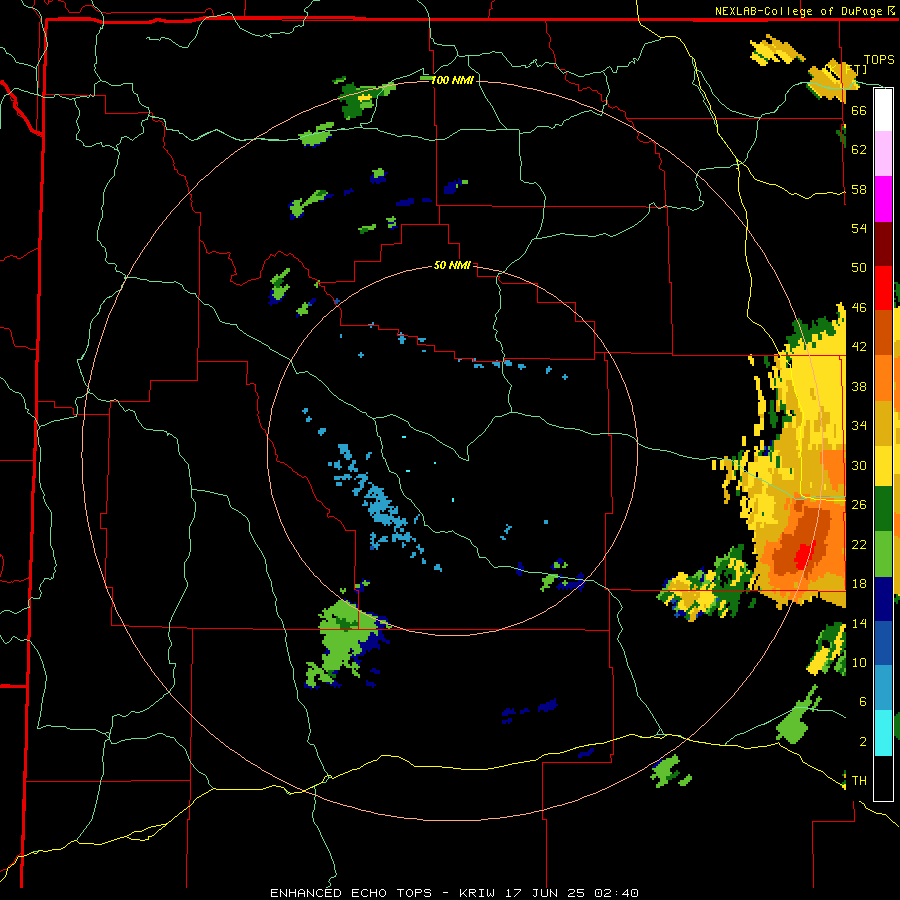Click the "30" legend value
The image size is (900, 900).
coord(859,465)
